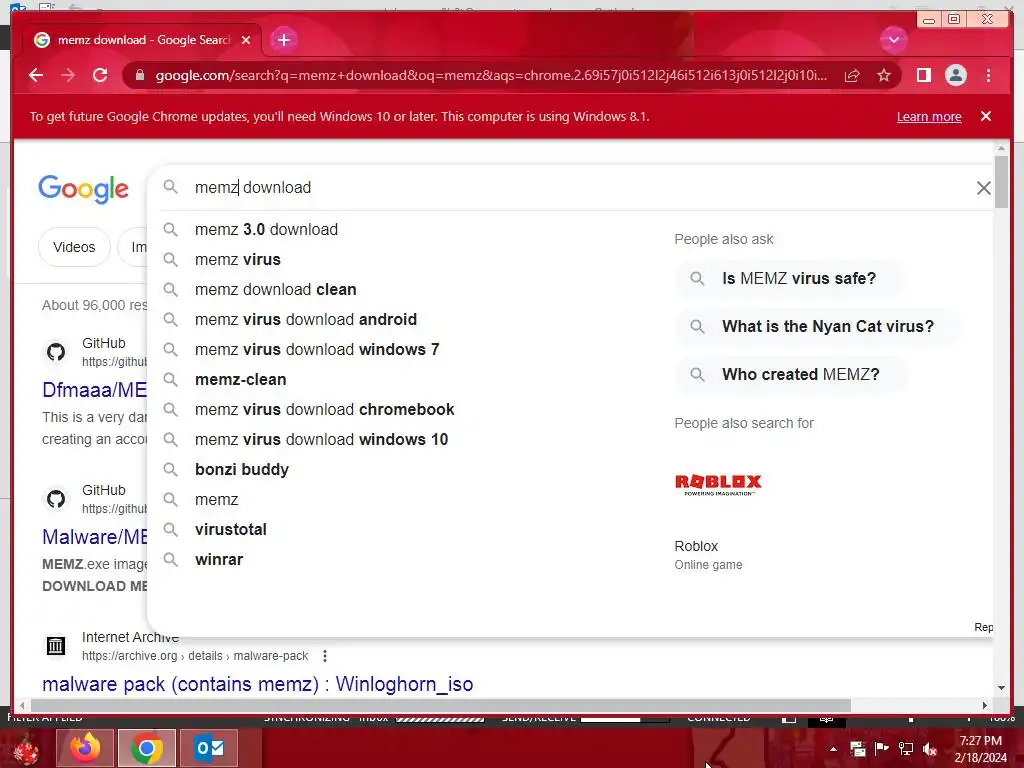Click the Windows Start button
The width and height of the screenshot is (1024, 768).
tap(26, 748)
